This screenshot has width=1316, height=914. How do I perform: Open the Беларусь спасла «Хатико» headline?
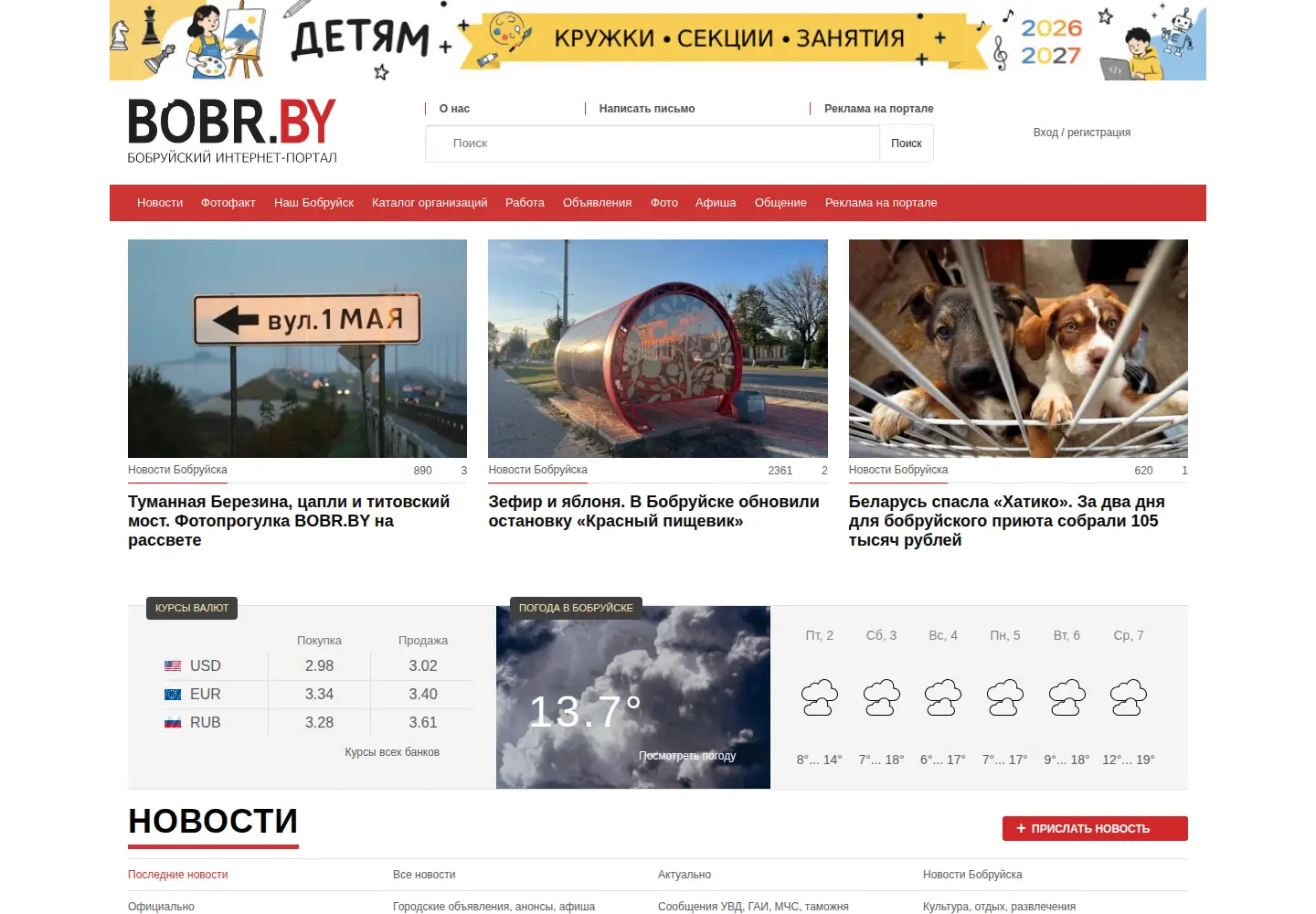(x=1007, y=521)
